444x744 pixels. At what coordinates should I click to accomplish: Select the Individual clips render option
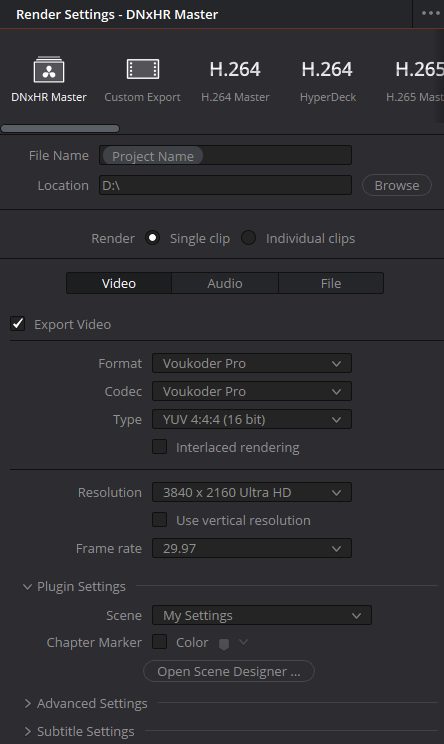249,238
